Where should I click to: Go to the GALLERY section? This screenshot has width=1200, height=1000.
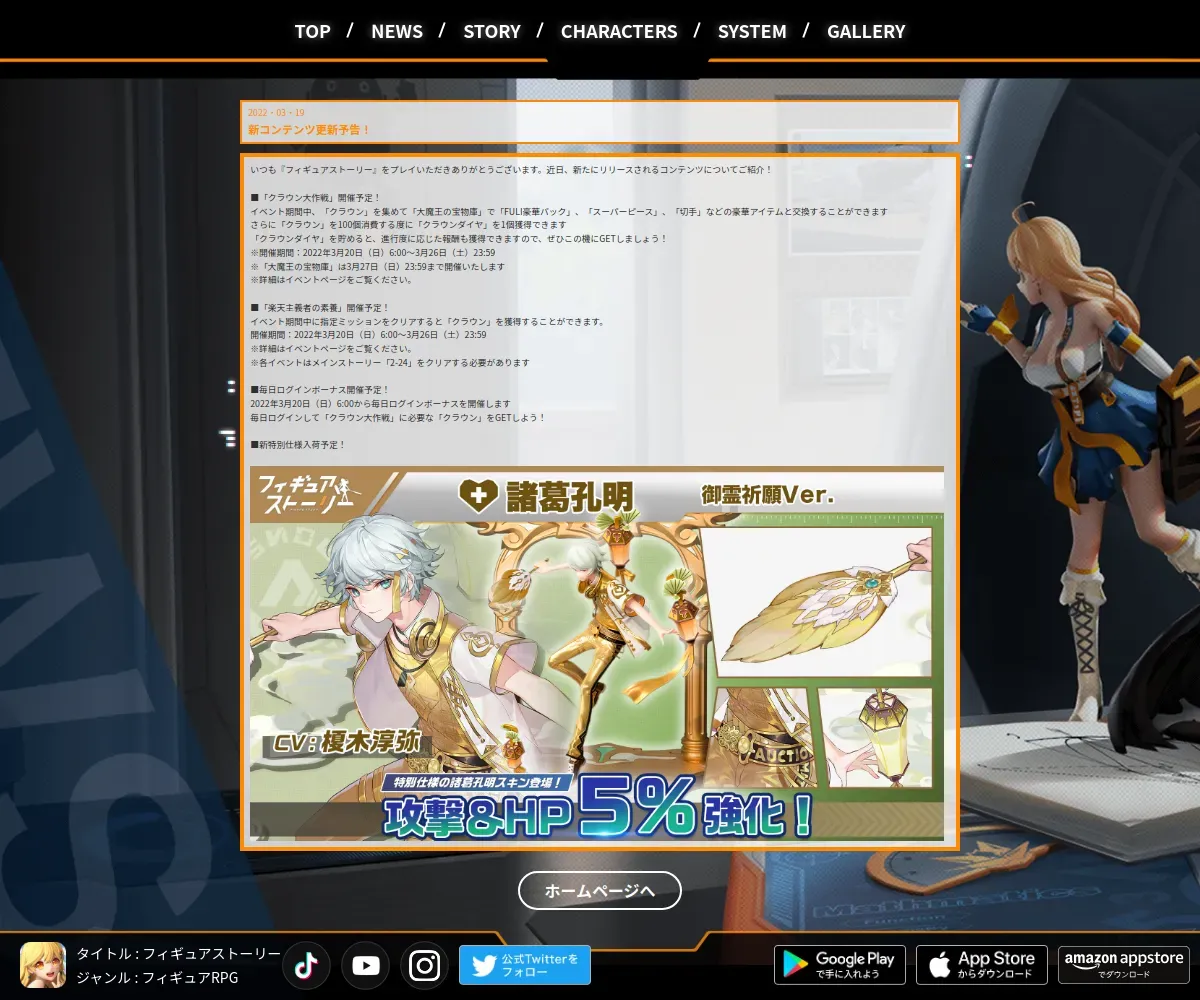pyautogui.click(x=866, y=31)
